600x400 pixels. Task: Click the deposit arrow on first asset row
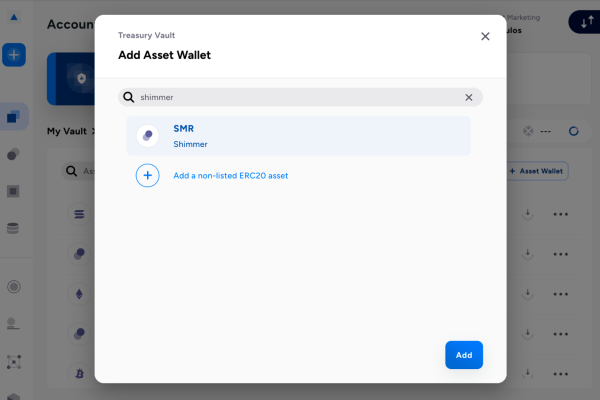[527, 214]
